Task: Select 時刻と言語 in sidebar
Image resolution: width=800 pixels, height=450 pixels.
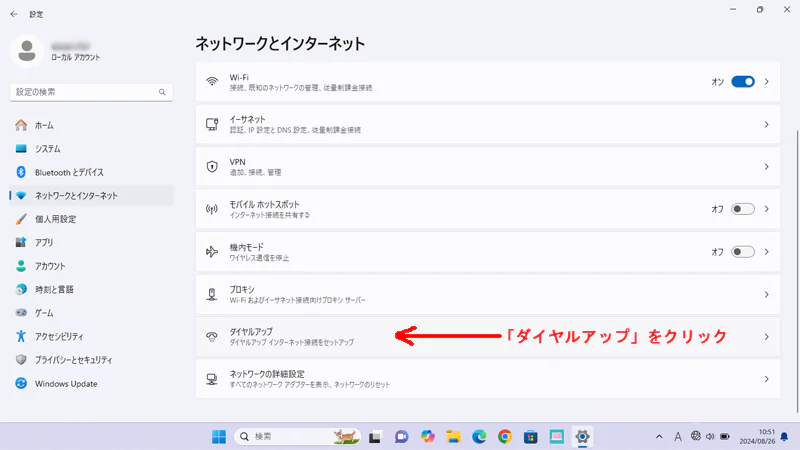Action: pyautogui.click(x=92, y=290)
